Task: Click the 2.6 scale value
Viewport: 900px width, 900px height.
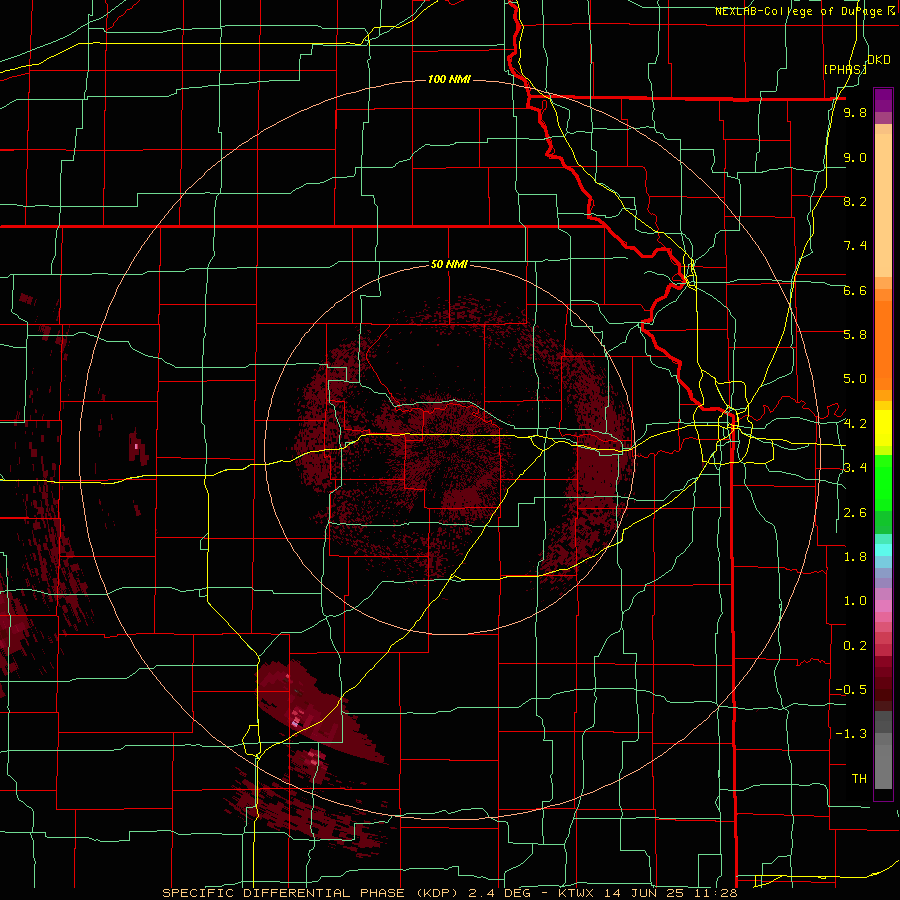Action: pyautogui.click(x=855, y=513)
